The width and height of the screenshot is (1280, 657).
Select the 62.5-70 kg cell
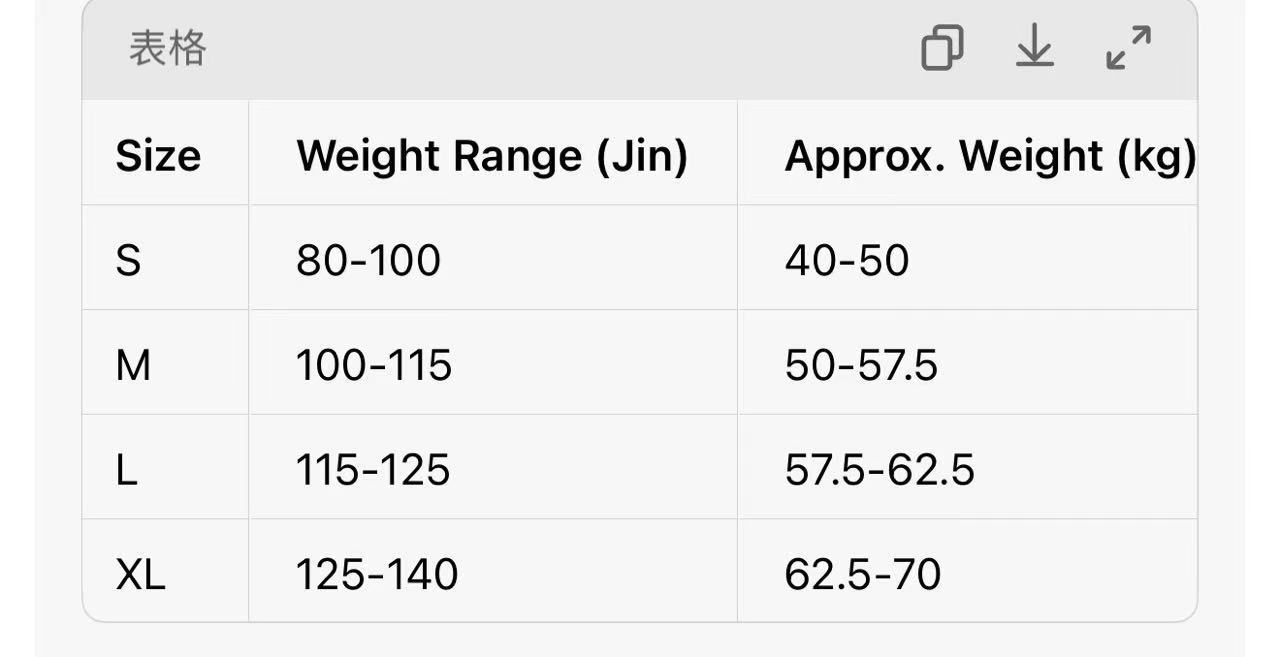tap(863, 574)
